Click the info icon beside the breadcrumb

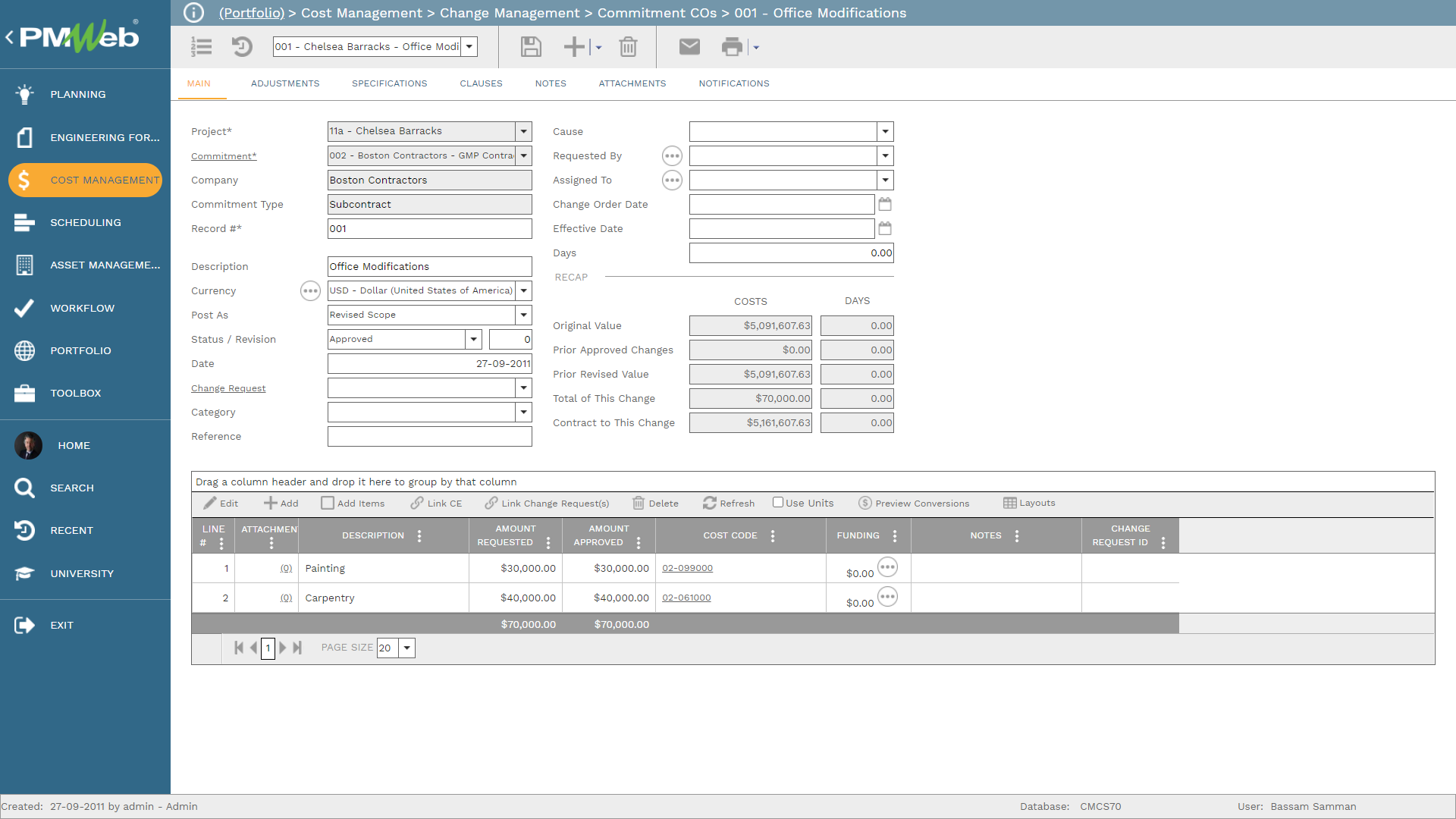[194, 13]
